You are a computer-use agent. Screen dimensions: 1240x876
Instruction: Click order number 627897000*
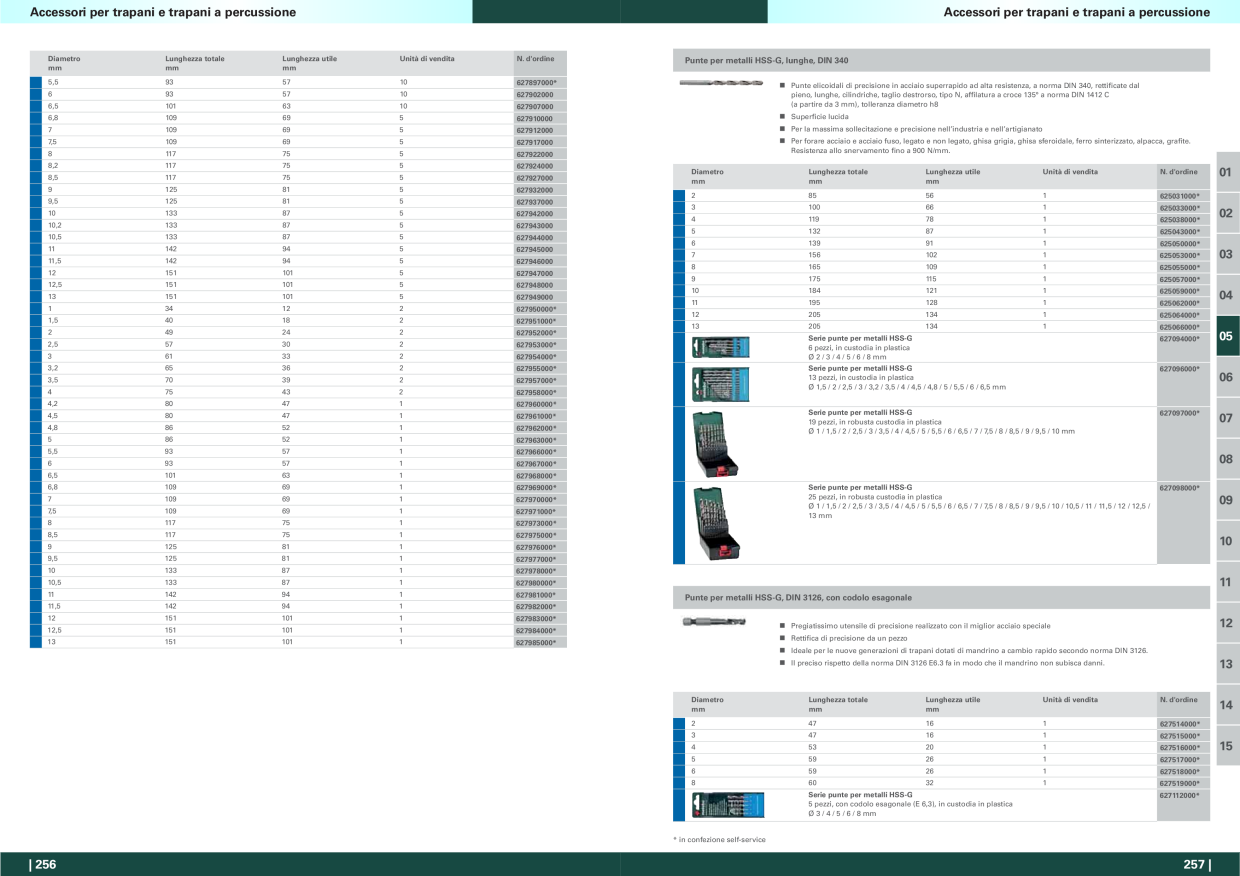(x=535, y=82)
